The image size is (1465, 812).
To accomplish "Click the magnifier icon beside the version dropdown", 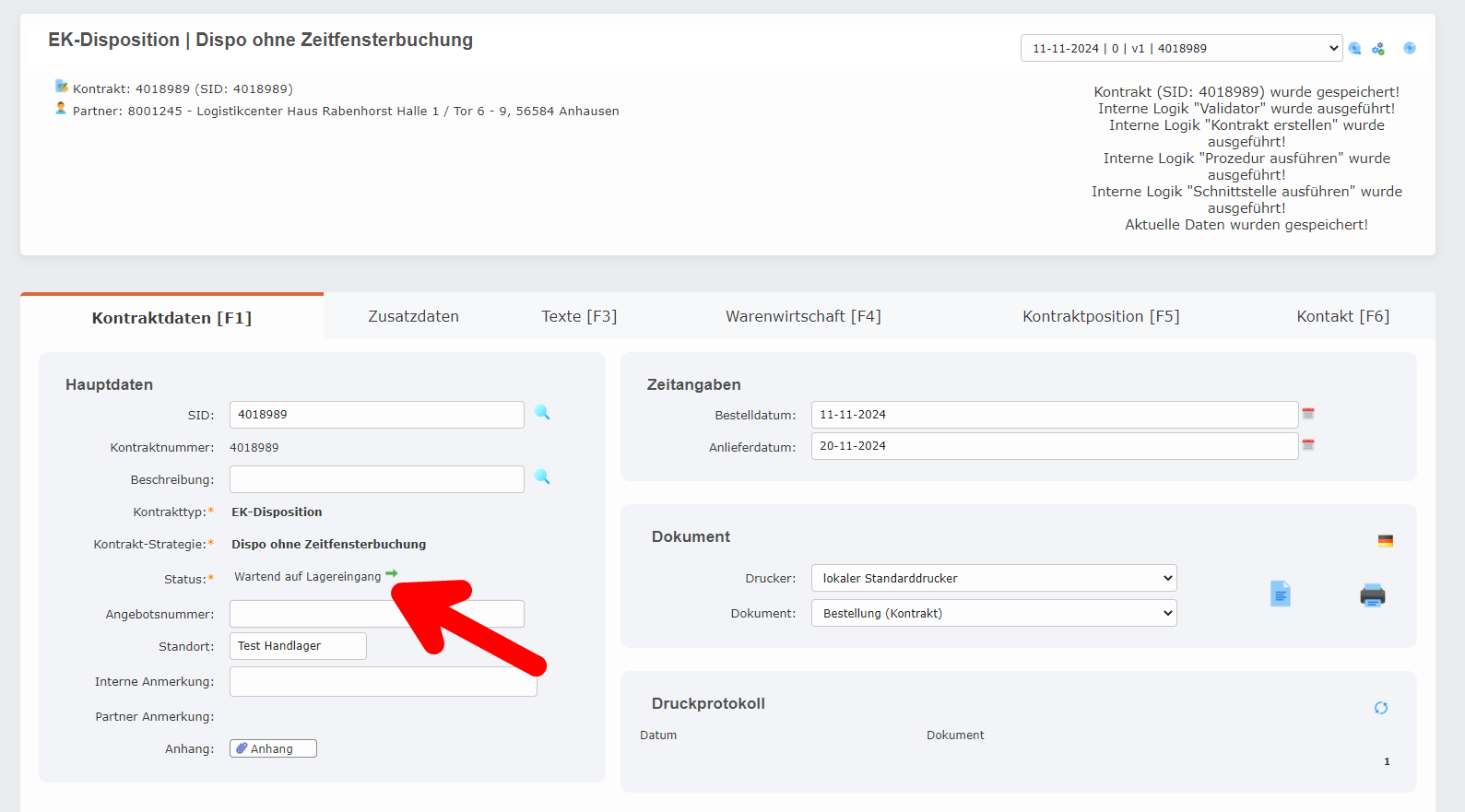I will (1354, 49).
